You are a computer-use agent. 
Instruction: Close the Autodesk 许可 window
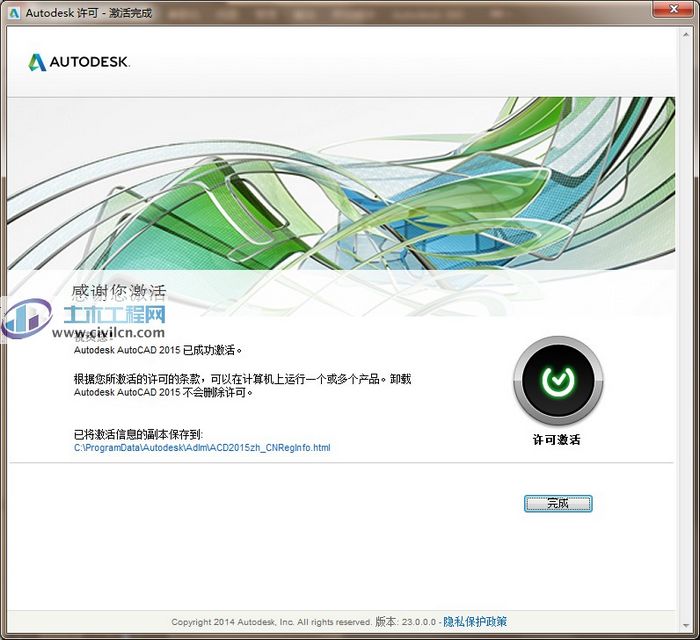[674, 9]
